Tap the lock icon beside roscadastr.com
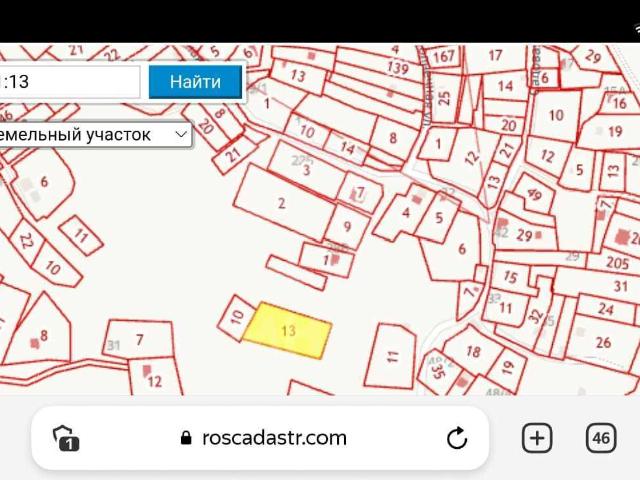The width and height of the screenshot is (640, 480). click(185, 438)
